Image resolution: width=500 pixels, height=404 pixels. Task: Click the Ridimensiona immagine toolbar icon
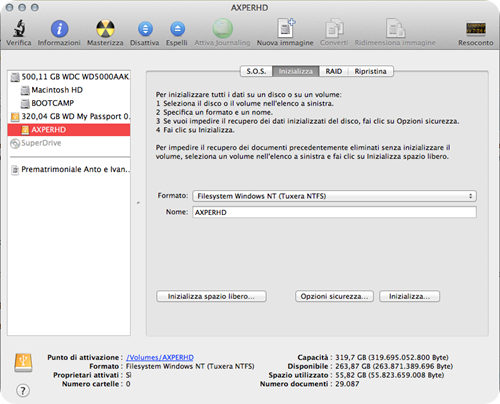395,28
